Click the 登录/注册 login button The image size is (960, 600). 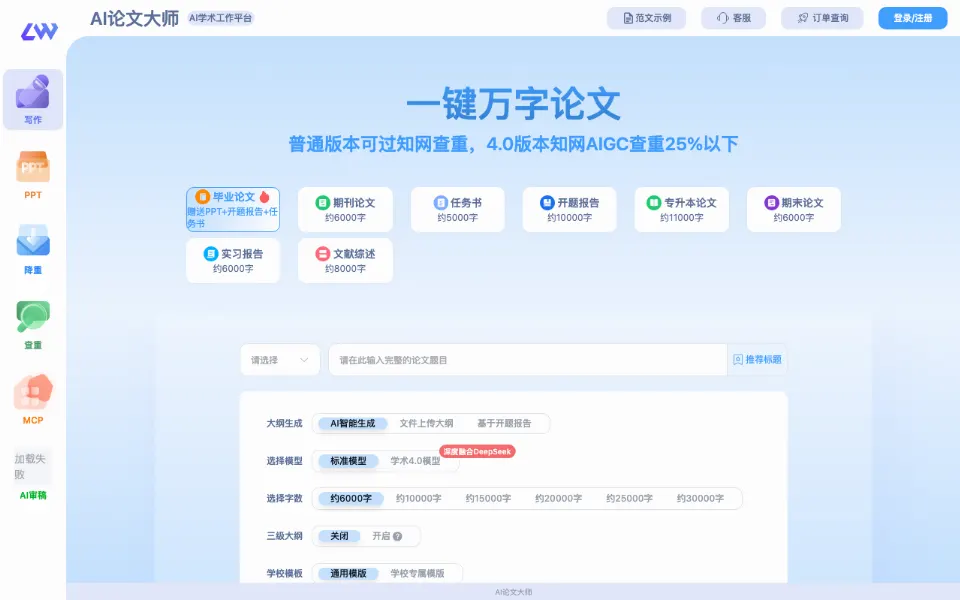coord(912,18)
